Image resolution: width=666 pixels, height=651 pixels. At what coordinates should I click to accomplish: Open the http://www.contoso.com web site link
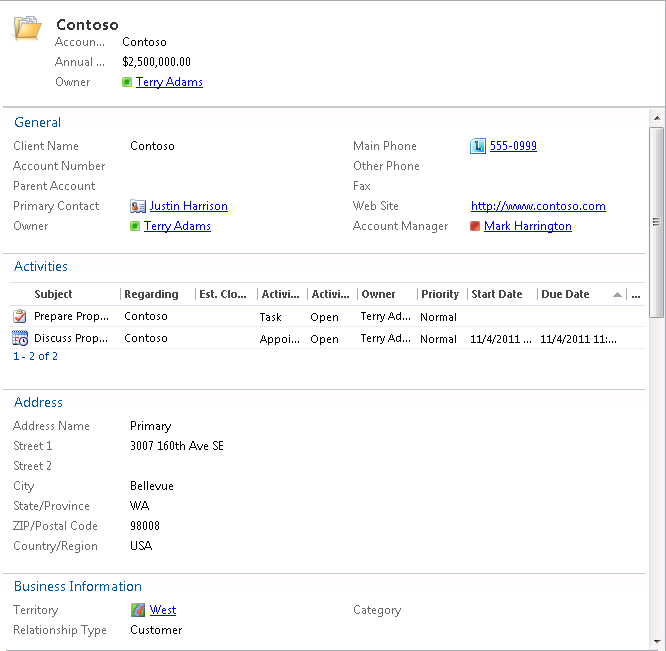click(x=538, y=206)
